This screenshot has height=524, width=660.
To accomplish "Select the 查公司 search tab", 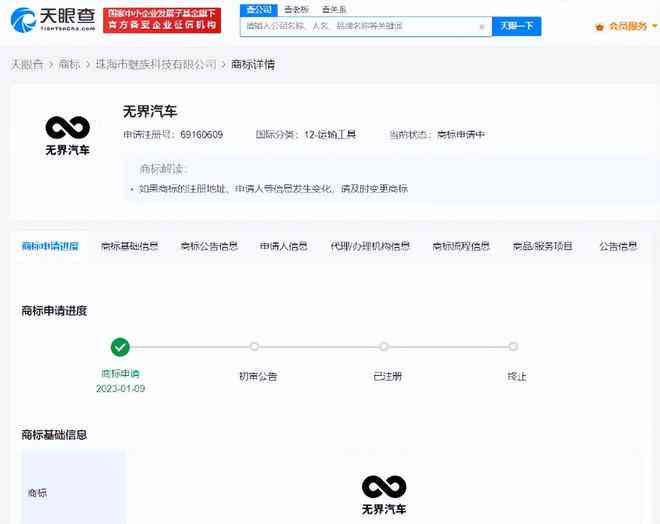I will pos(258,10).
